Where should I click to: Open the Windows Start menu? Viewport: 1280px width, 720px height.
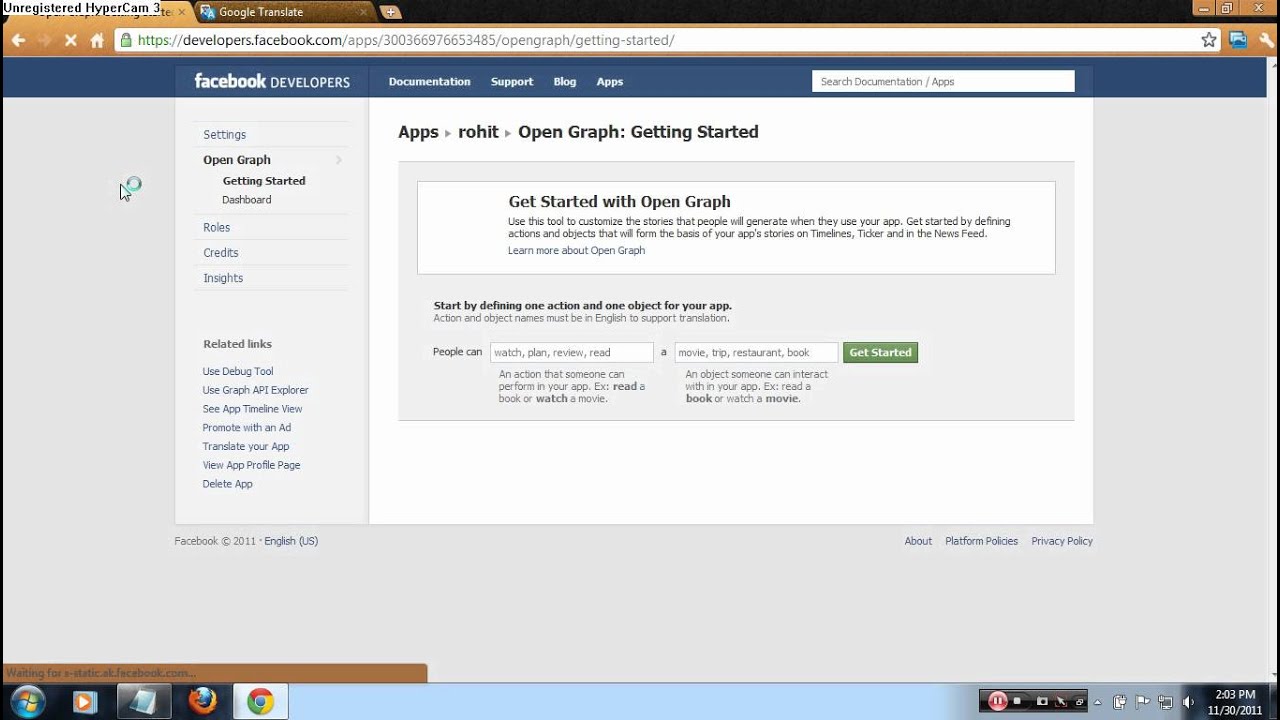click(26, 701)
